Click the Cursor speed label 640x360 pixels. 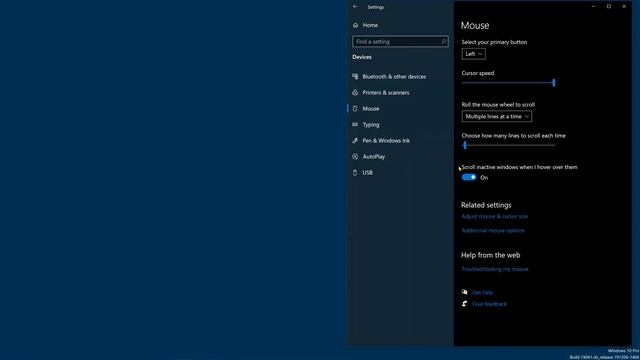[478, 73]
